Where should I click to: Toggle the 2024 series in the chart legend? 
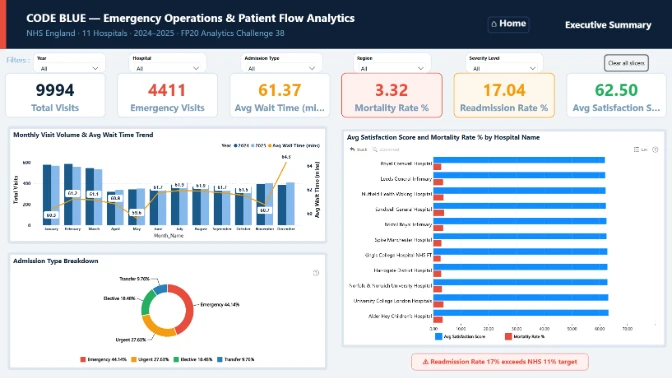point(241,146)
